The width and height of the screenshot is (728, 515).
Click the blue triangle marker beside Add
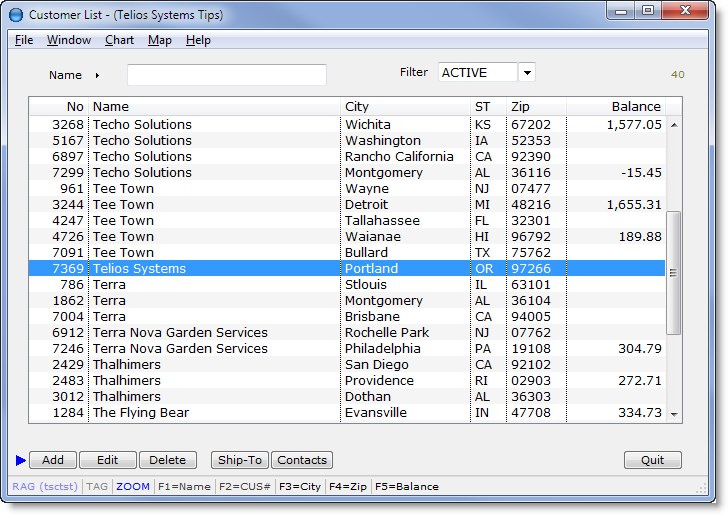(21, 460)
